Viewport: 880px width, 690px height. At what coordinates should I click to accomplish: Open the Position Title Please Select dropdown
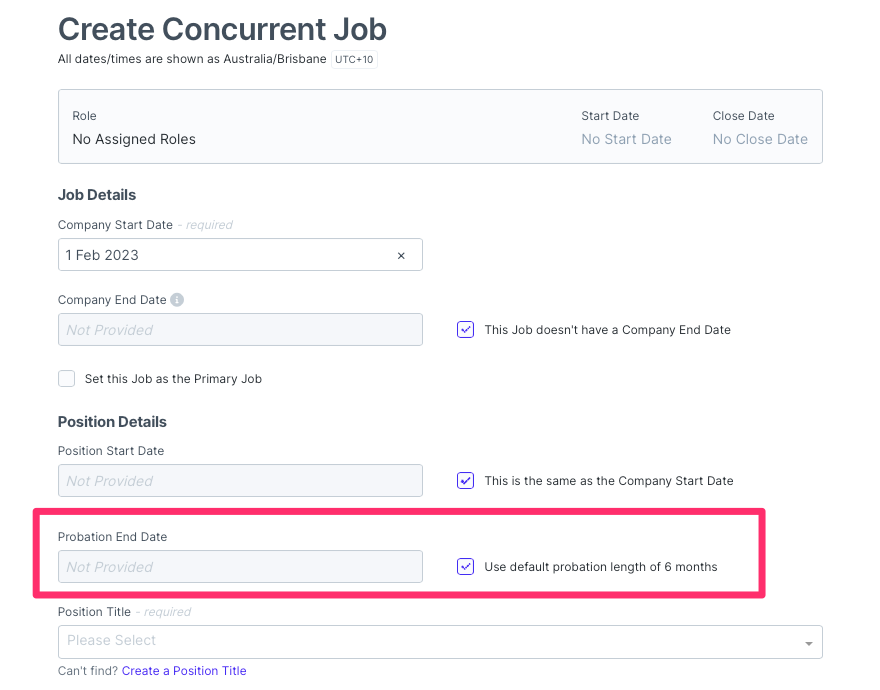430,641
